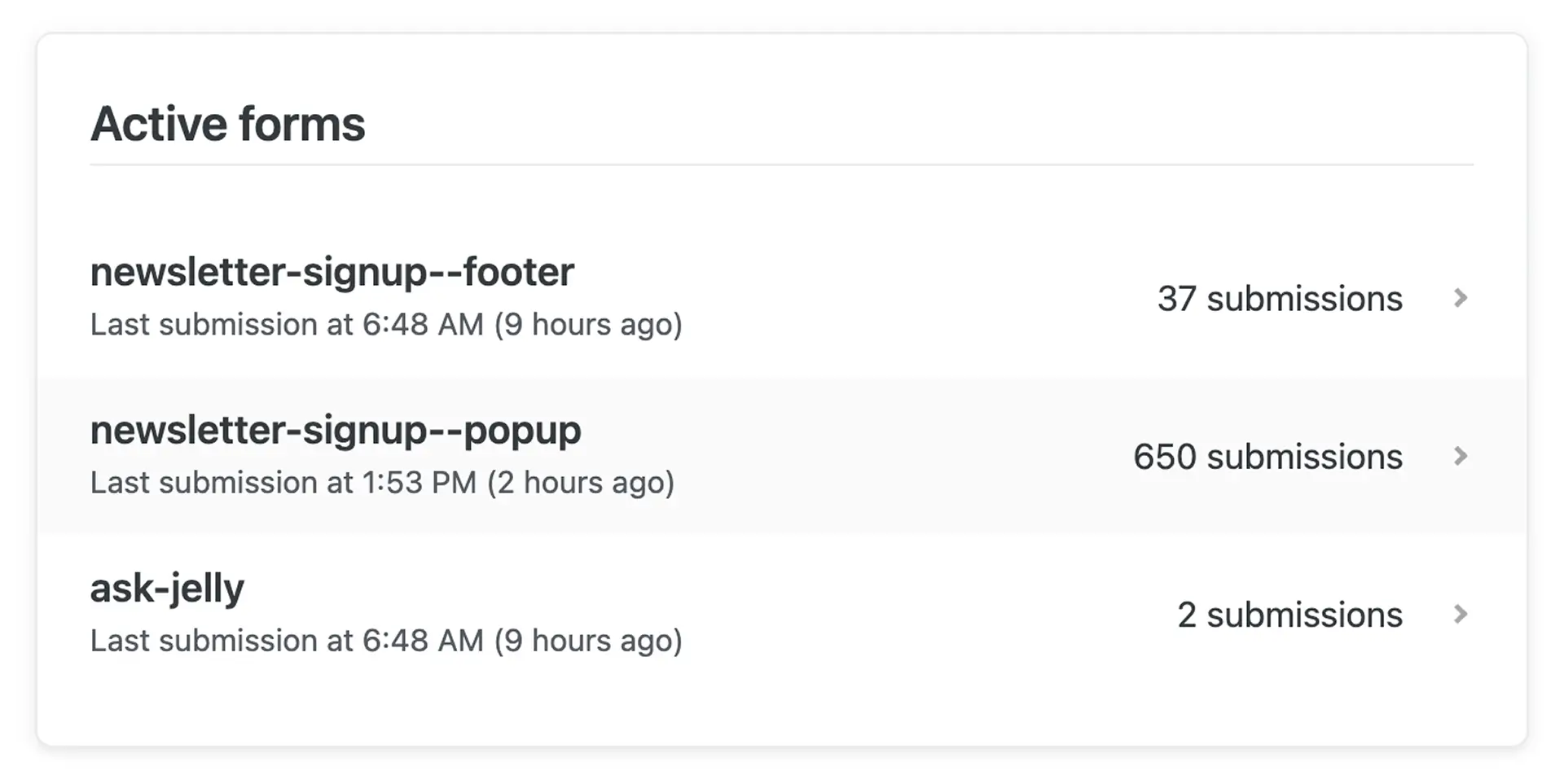Select the newsletter-signup--footer row
This screenshot has height=784, width=1564.
point(782,298)
